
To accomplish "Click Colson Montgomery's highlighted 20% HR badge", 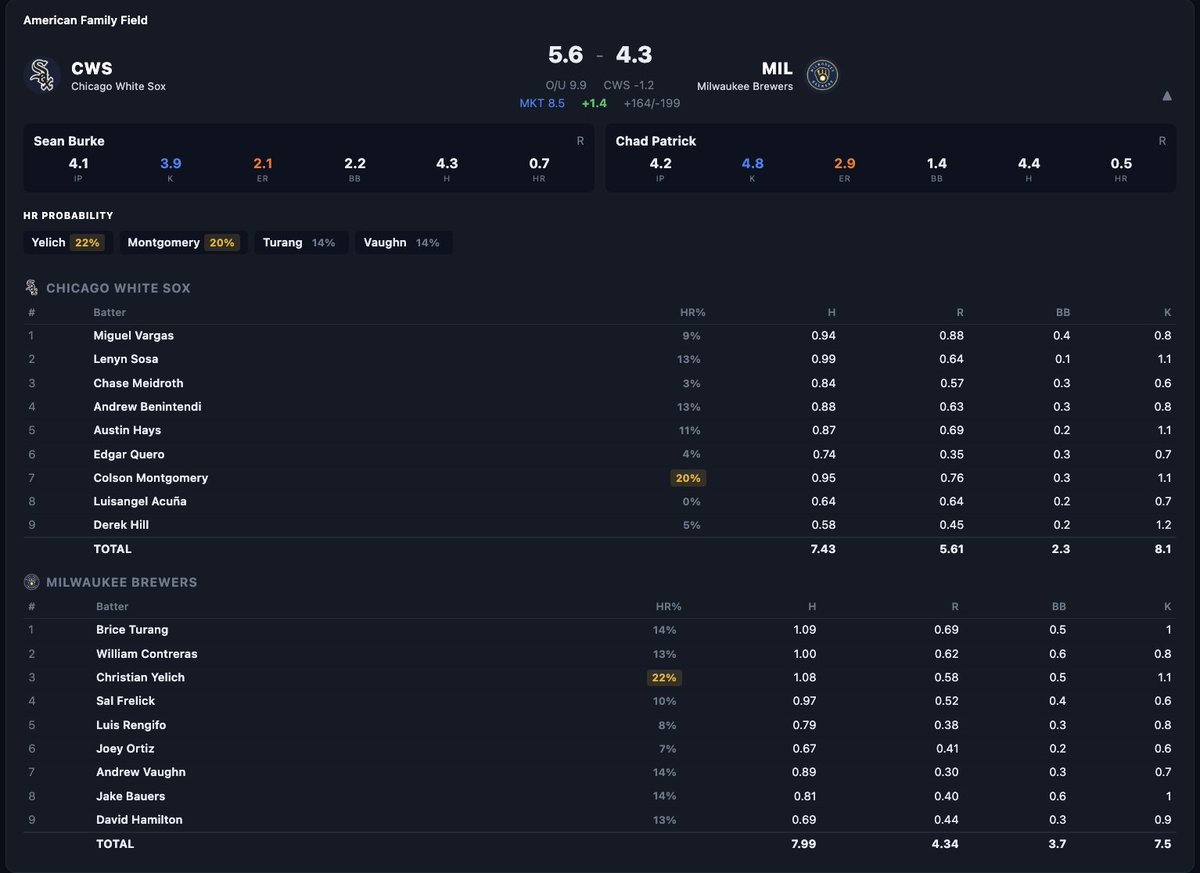I will tap(687, 478).
